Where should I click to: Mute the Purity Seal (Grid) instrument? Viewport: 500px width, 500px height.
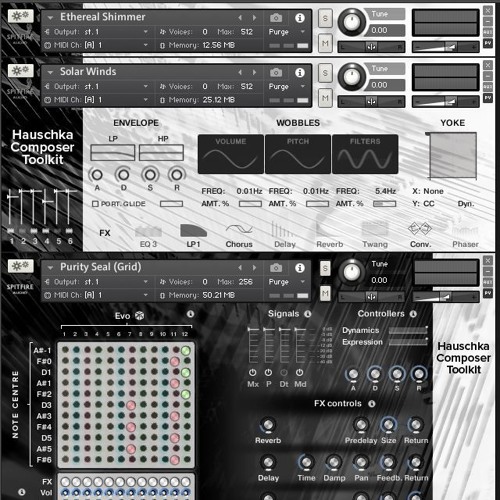coord(325,293)
